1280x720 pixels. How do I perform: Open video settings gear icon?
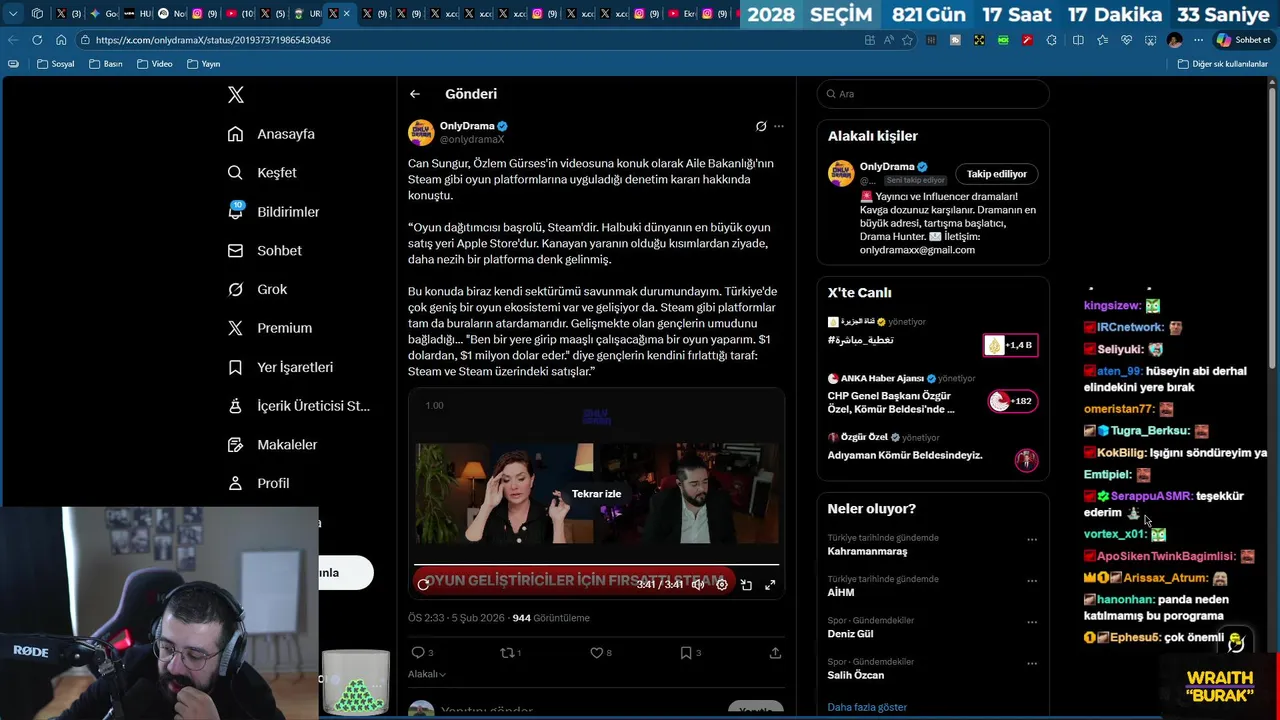point(722,584)
